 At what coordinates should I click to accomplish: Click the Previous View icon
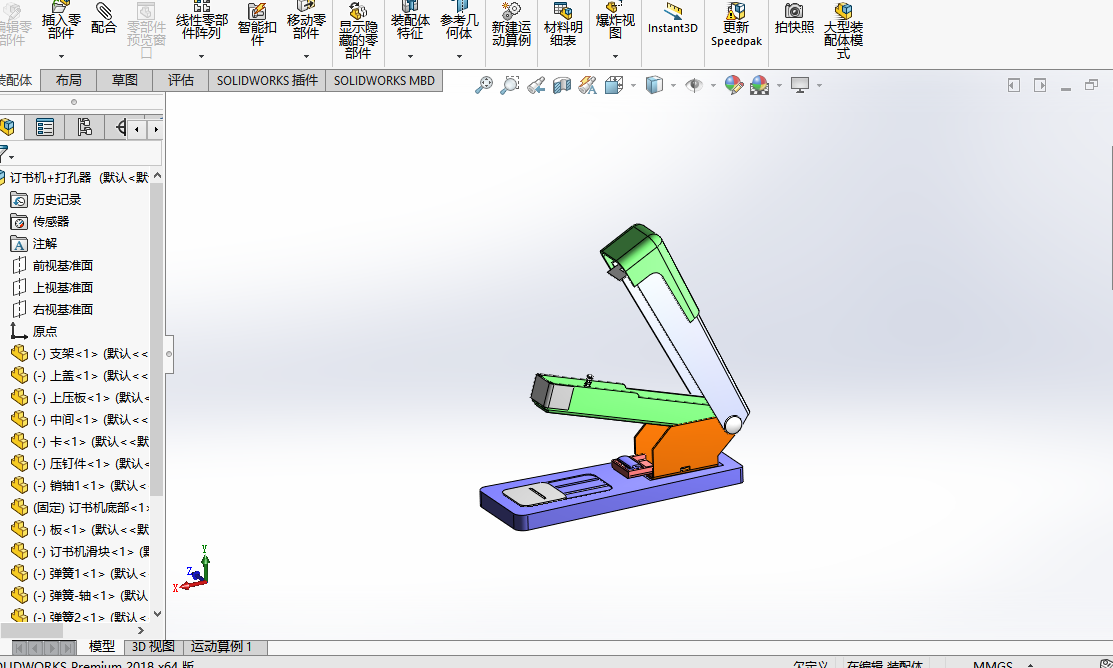pos(536,85)
